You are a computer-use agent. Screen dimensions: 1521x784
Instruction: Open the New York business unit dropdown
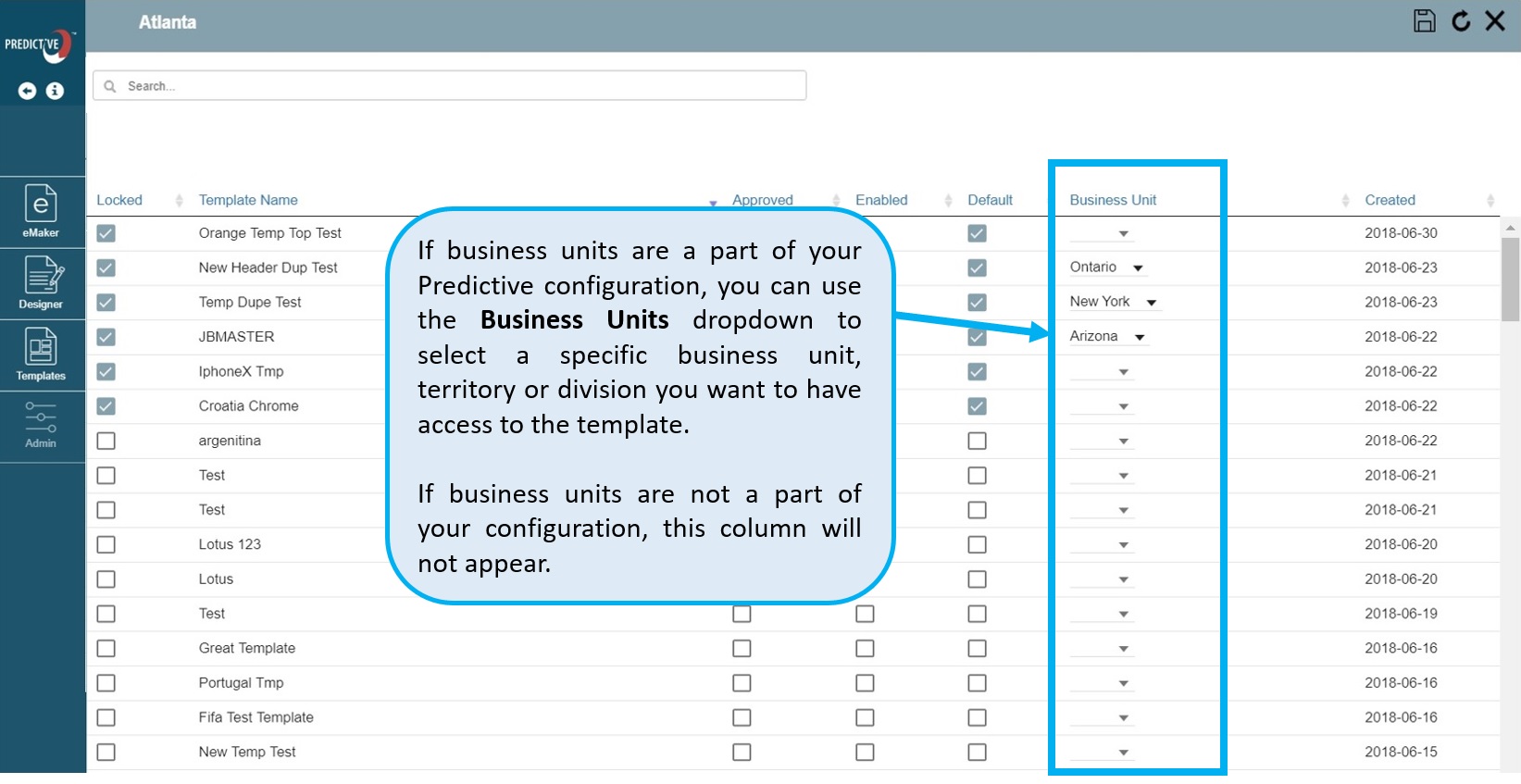pos(1151,303)
